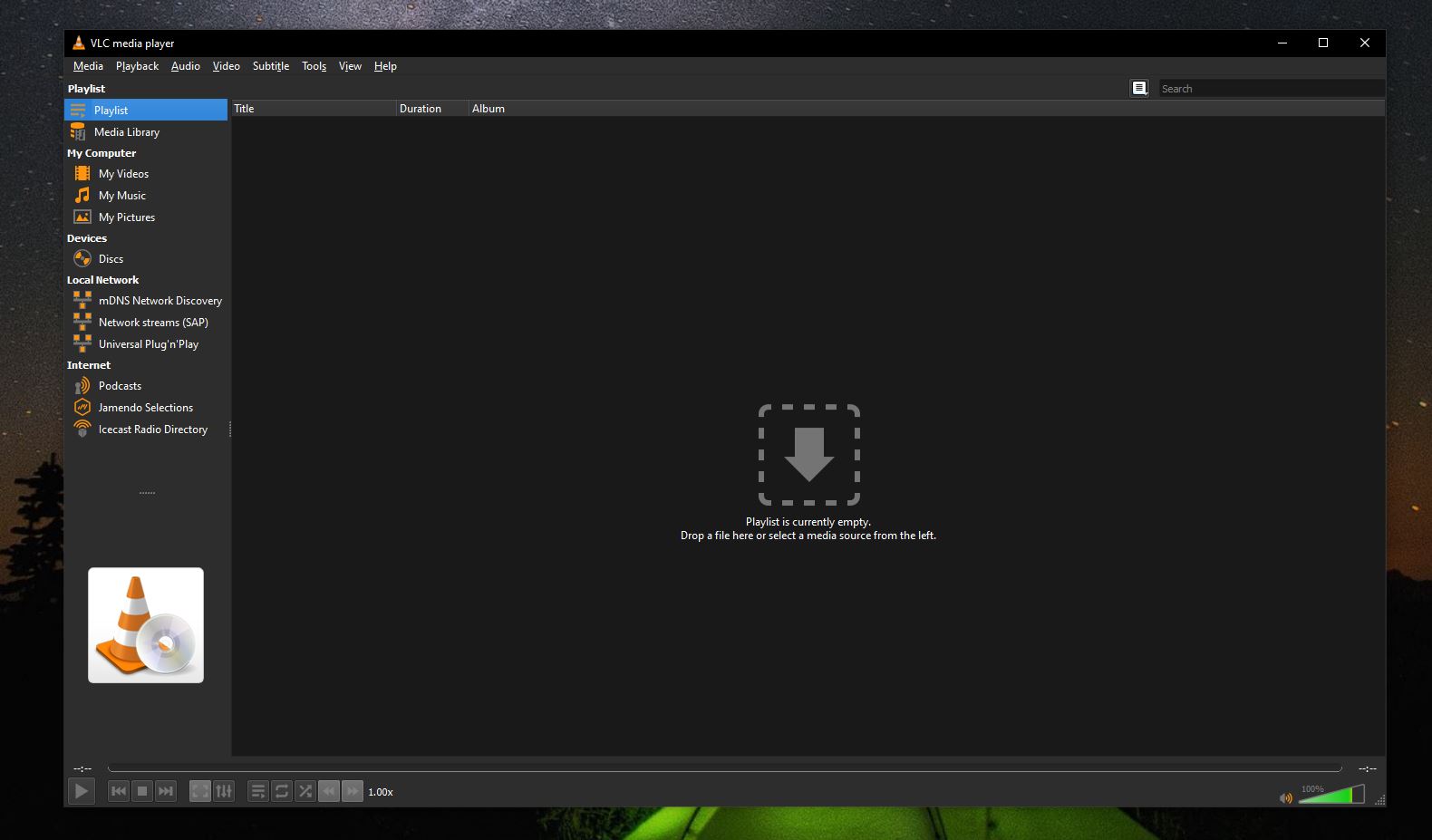Click the Discs disc icon
The width and height of the screenshot is (1432, 840).
pyautogui.click(x=82, y=258)
